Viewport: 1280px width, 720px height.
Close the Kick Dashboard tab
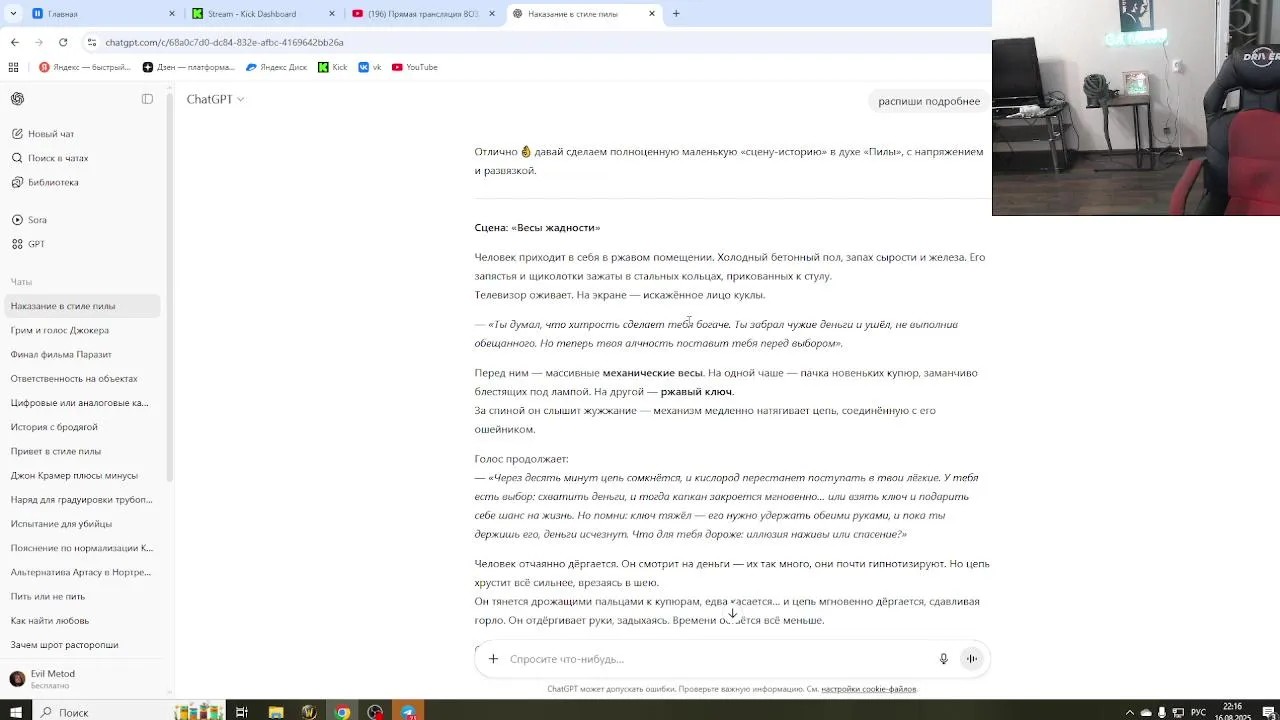[332, 14]
